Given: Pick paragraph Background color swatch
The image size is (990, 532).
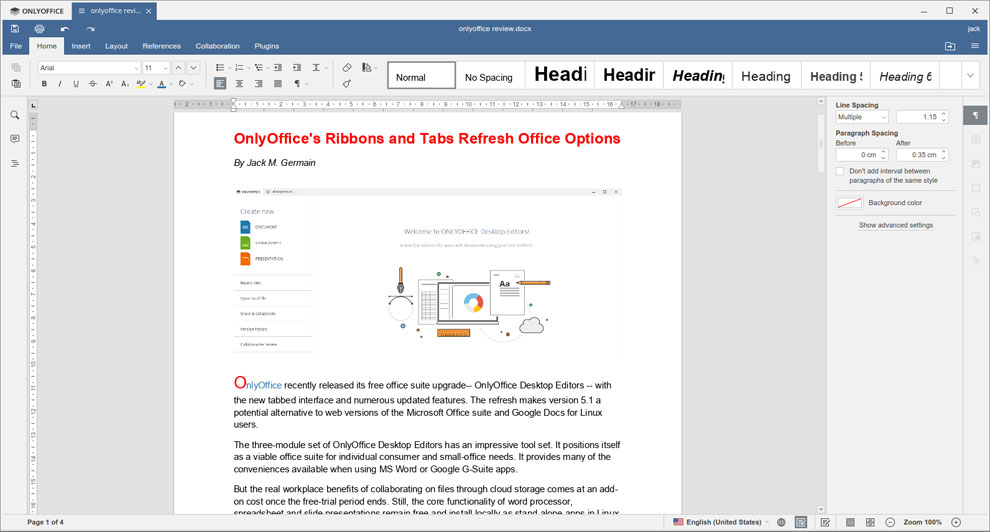Looking at the screenshot, I should 849,203.
